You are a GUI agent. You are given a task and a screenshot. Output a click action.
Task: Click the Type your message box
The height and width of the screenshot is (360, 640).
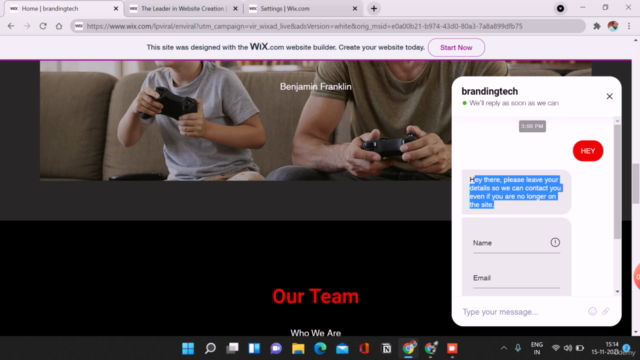(522, 312)
